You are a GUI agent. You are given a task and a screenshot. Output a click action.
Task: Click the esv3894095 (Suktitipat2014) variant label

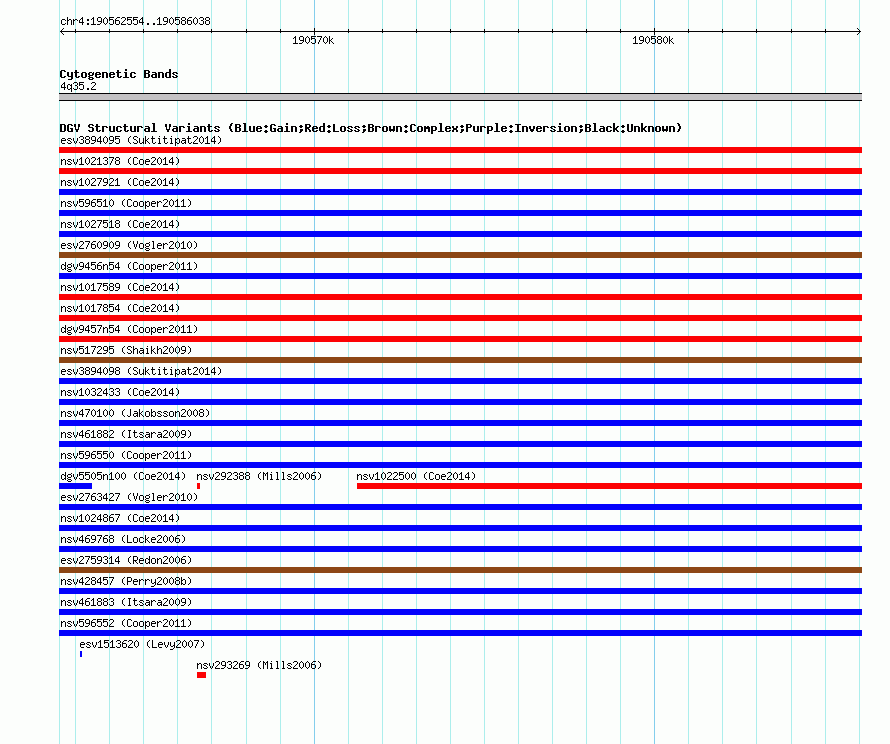(141, 140)
